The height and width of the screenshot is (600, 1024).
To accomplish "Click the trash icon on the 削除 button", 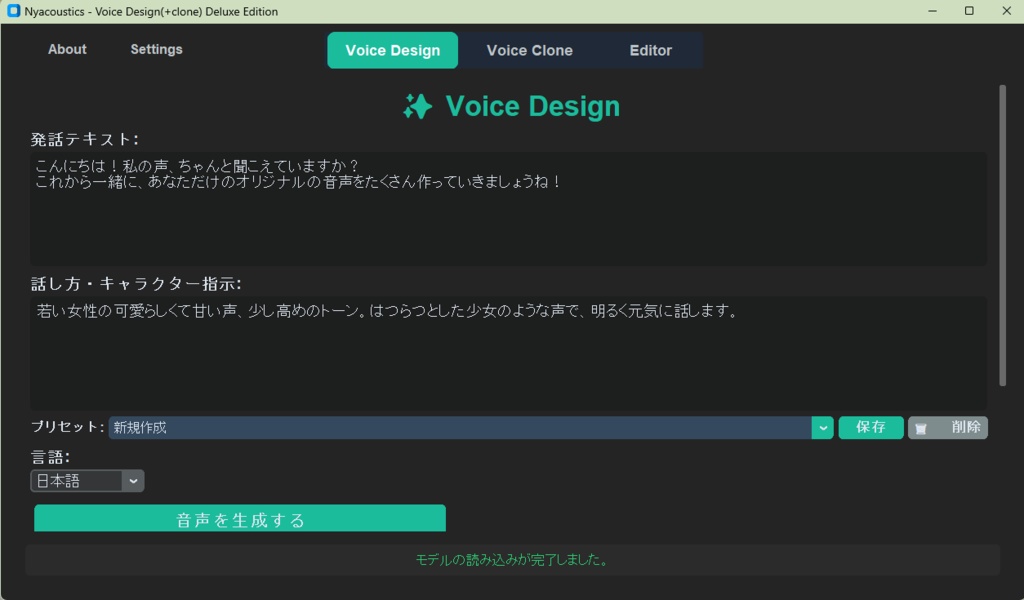I will tap(921, 427).
